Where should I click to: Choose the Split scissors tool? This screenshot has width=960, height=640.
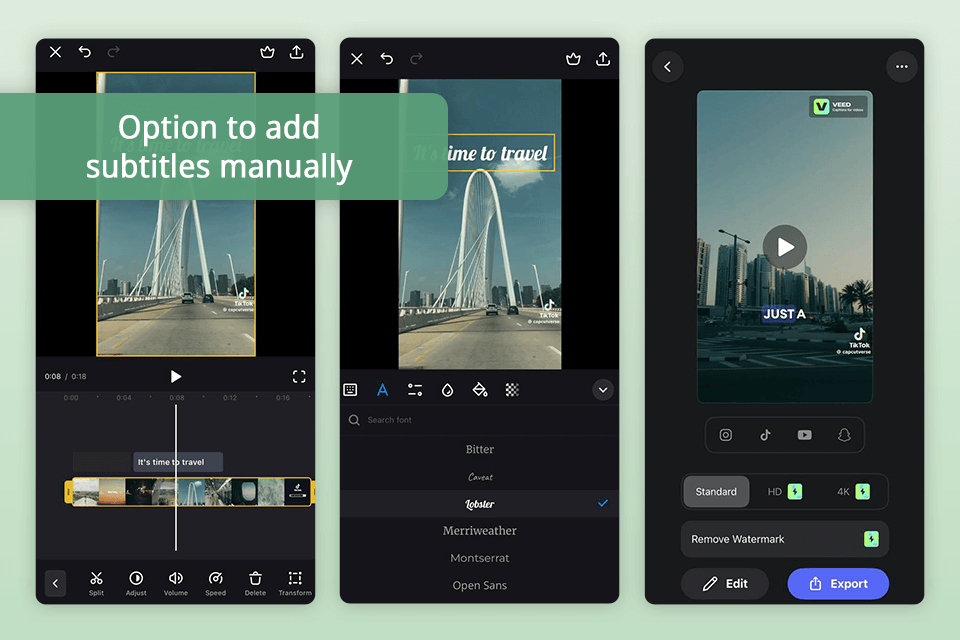tap(96, 584)
